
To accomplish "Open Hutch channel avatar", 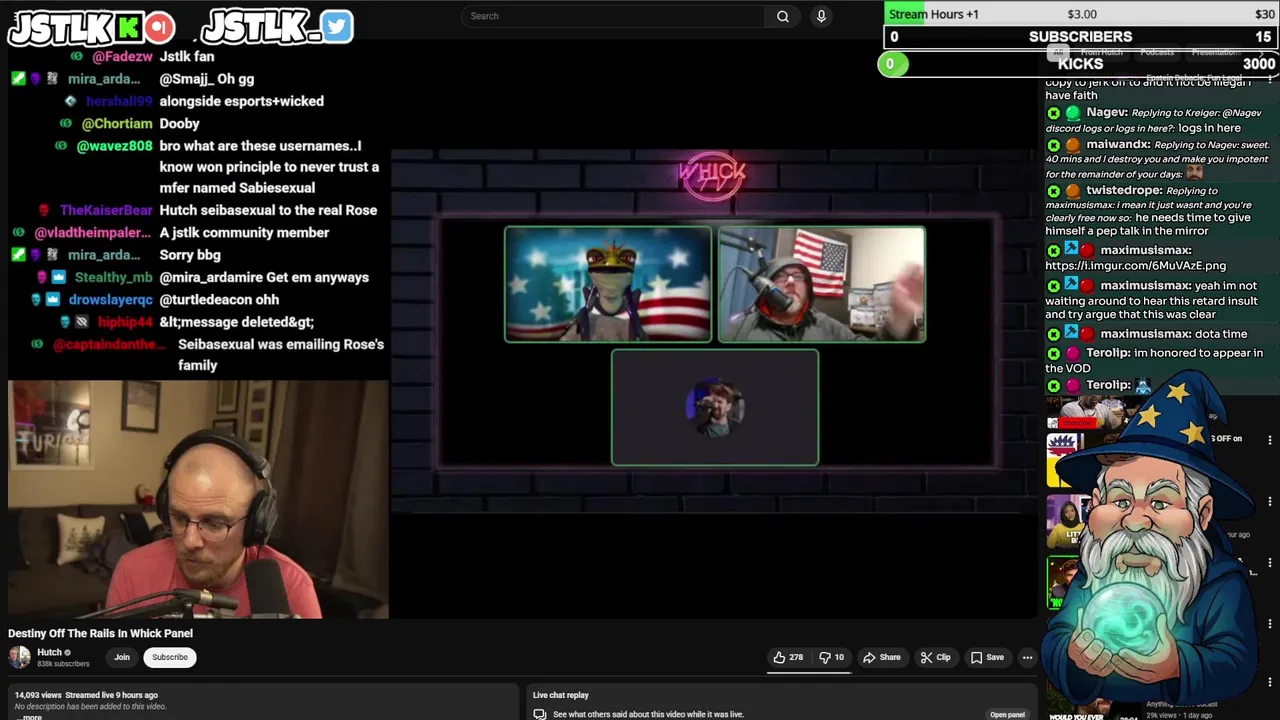I will pyautogui.click(x=19, y=657).
